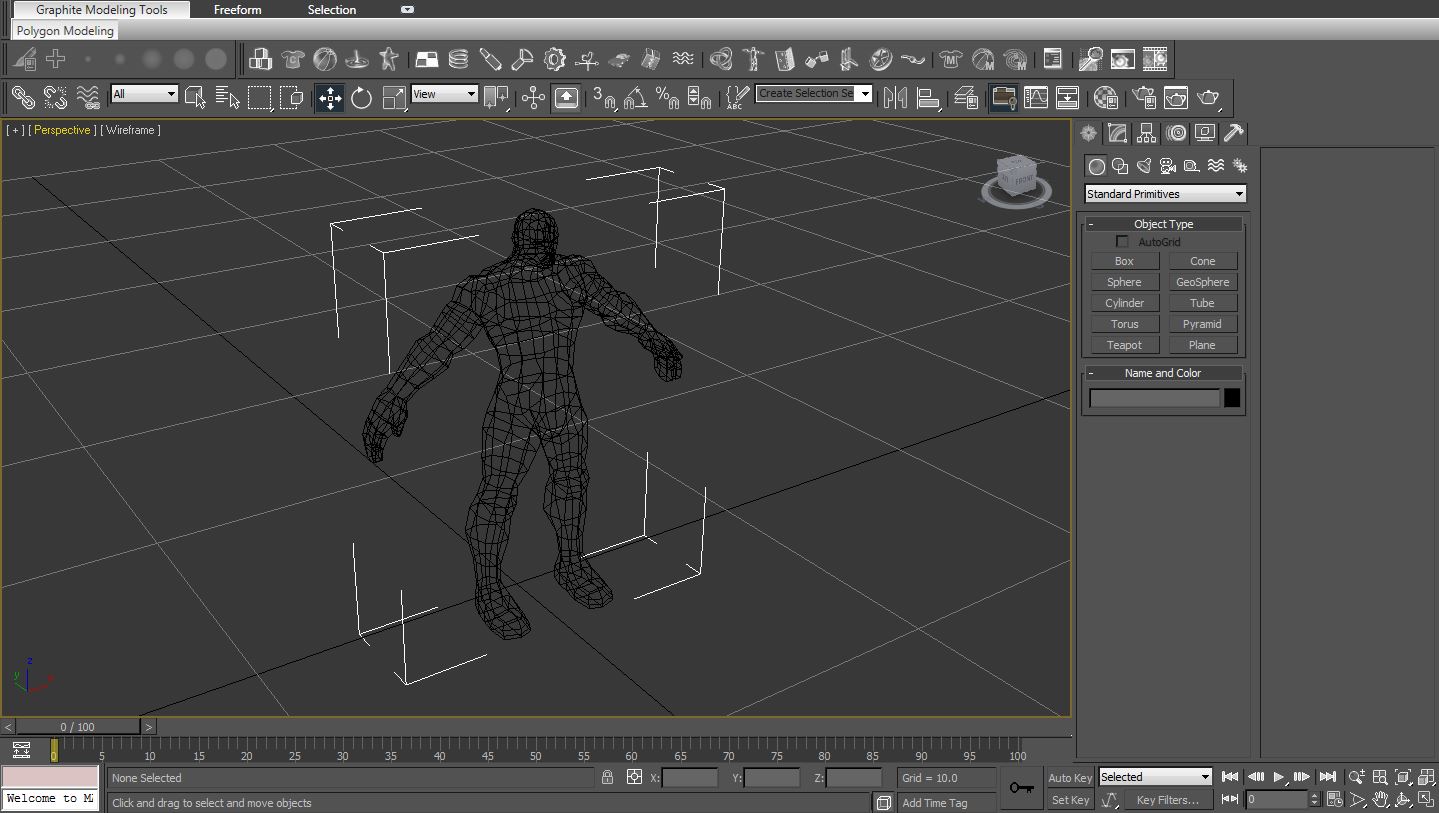Activate the Select and Scale tool

pos(394,97)
